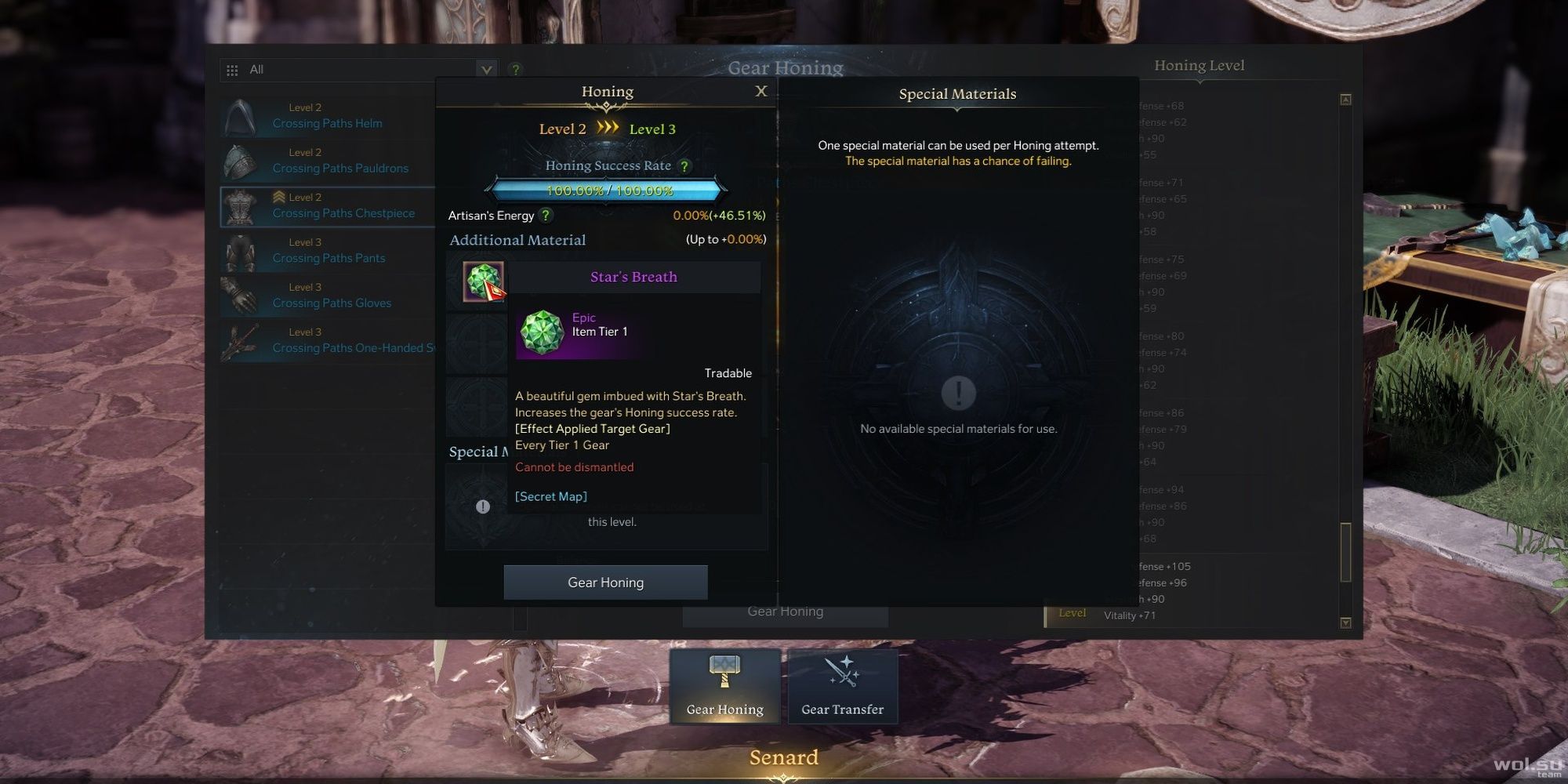
Task: Open the Gear Transfer swords icon
Action: (x=842, y=672)
